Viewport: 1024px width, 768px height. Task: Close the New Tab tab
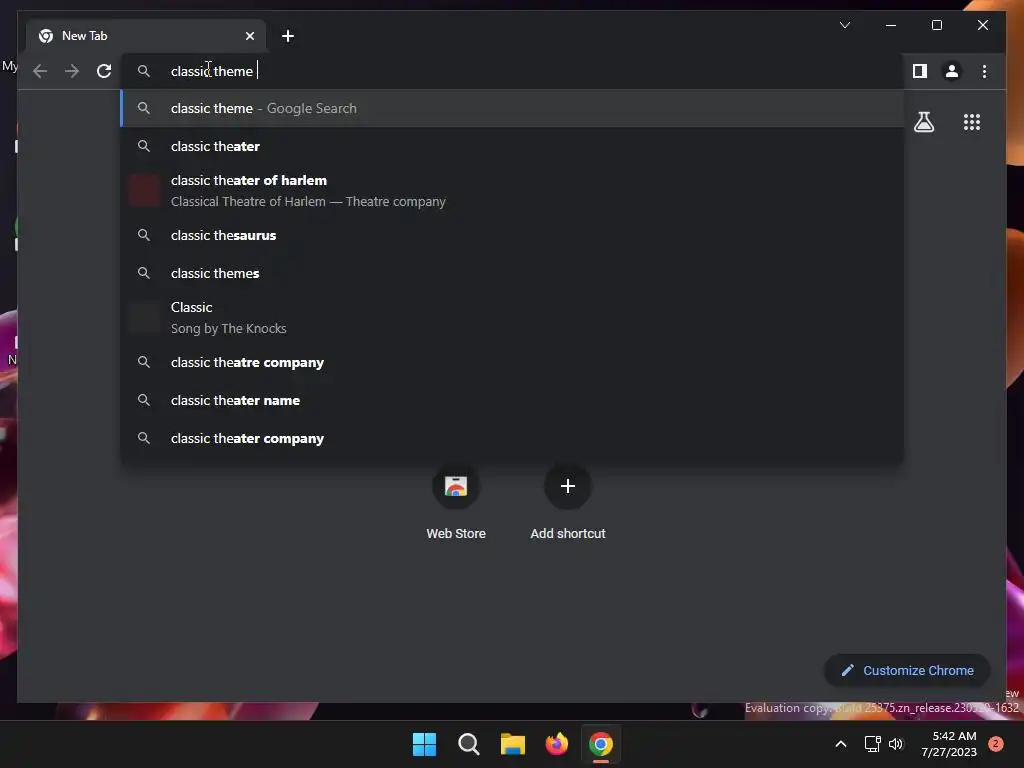(249, 36)
